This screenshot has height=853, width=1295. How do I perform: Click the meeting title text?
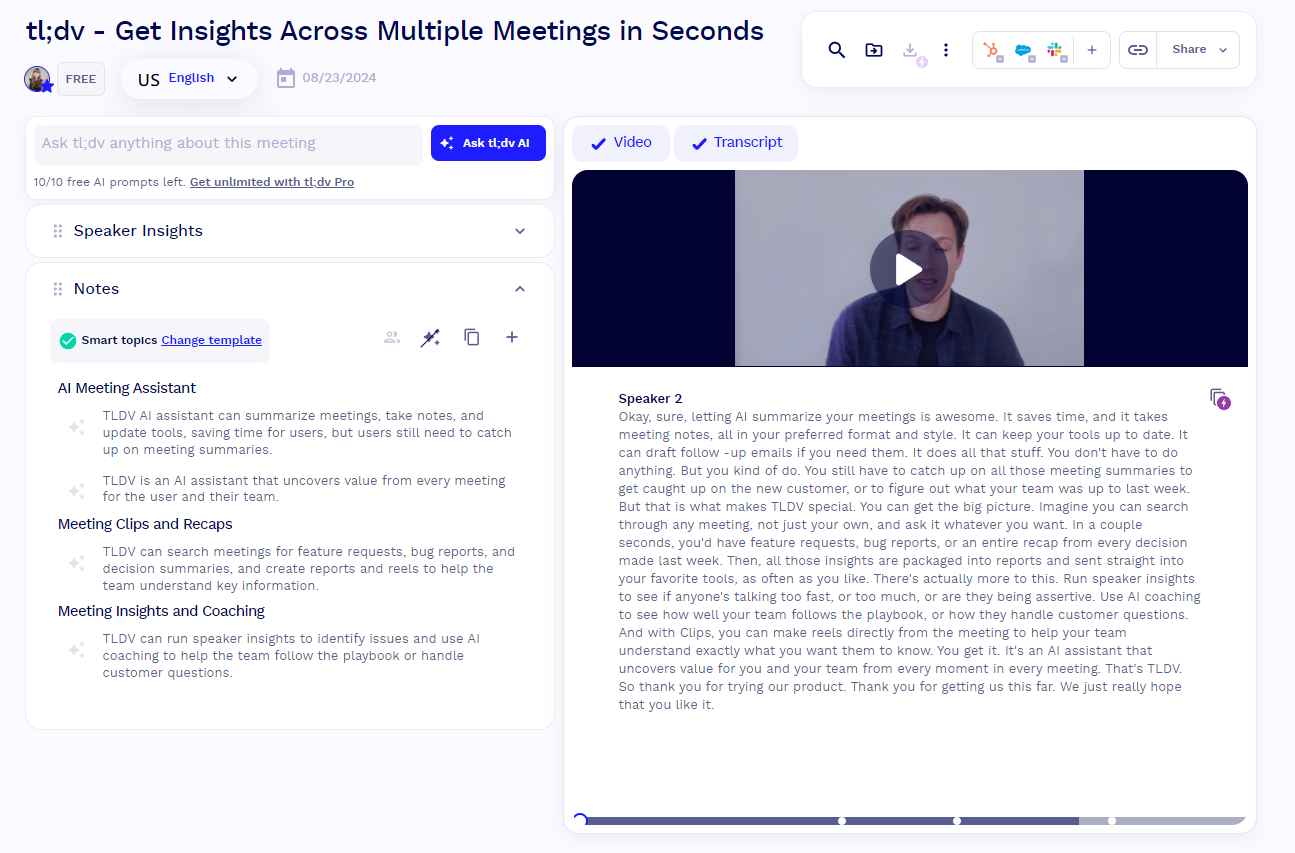(x=395, y=30)
